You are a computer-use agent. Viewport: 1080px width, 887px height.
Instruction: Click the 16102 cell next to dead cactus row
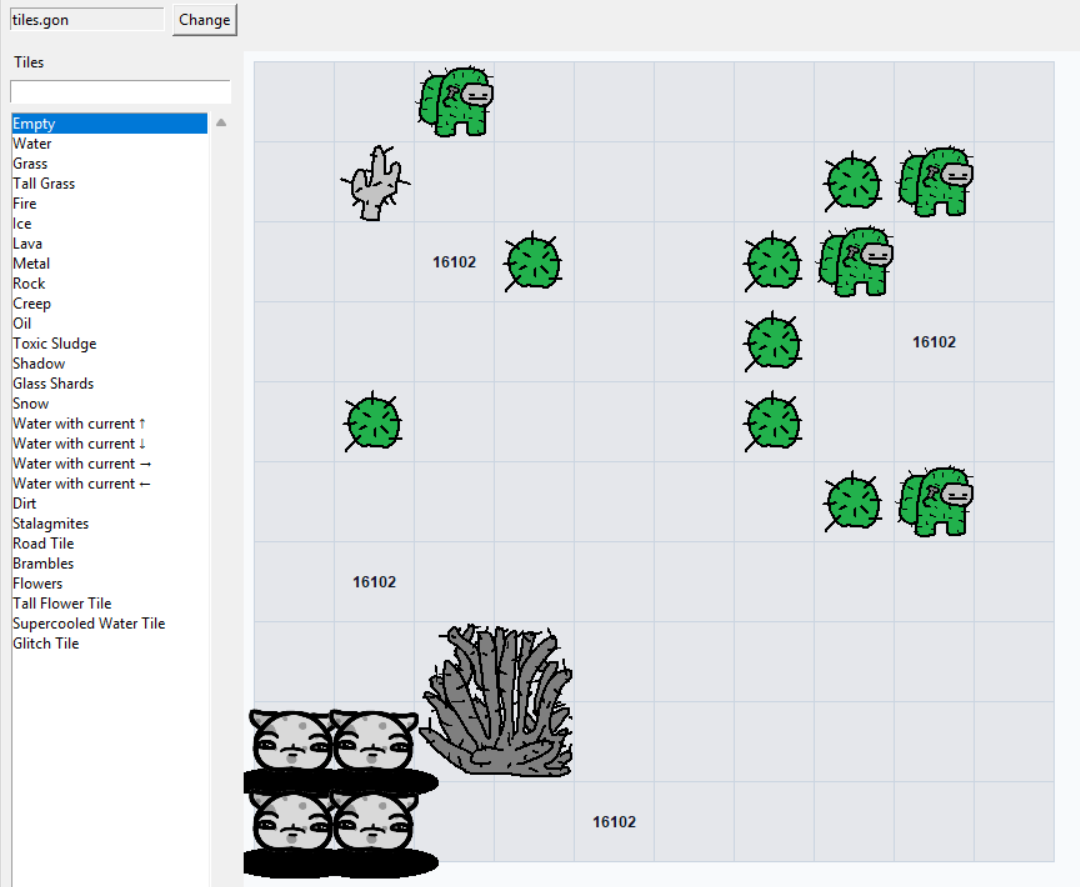[455, 262]
